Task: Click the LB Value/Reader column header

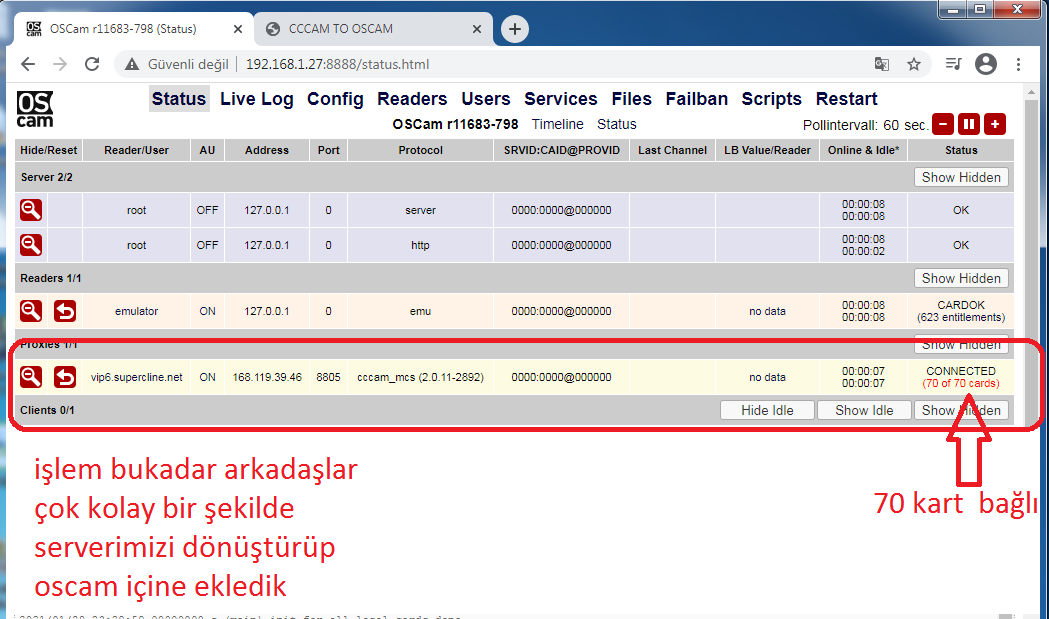Action: (x=767, y=151)
